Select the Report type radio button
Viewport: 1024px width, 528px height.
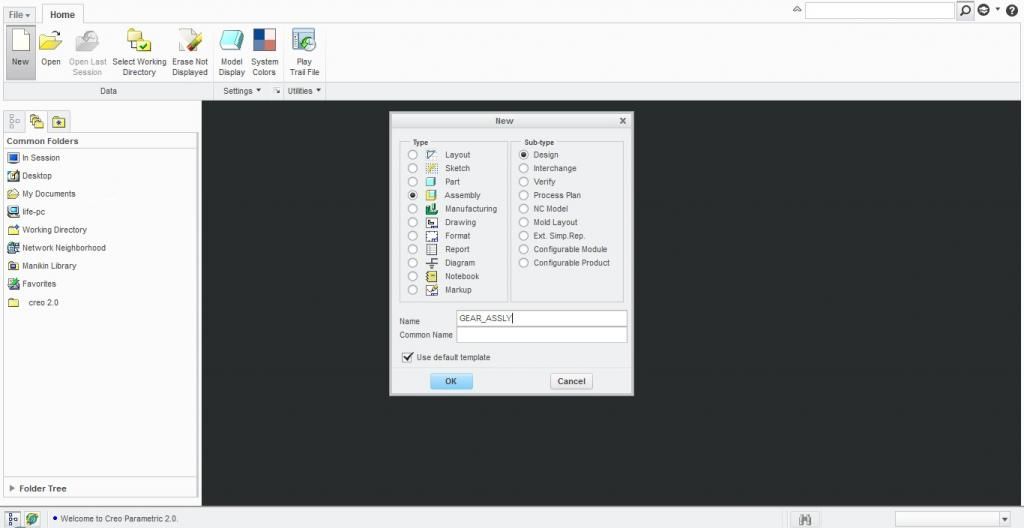pyautogui.click(x=412, y=249)
